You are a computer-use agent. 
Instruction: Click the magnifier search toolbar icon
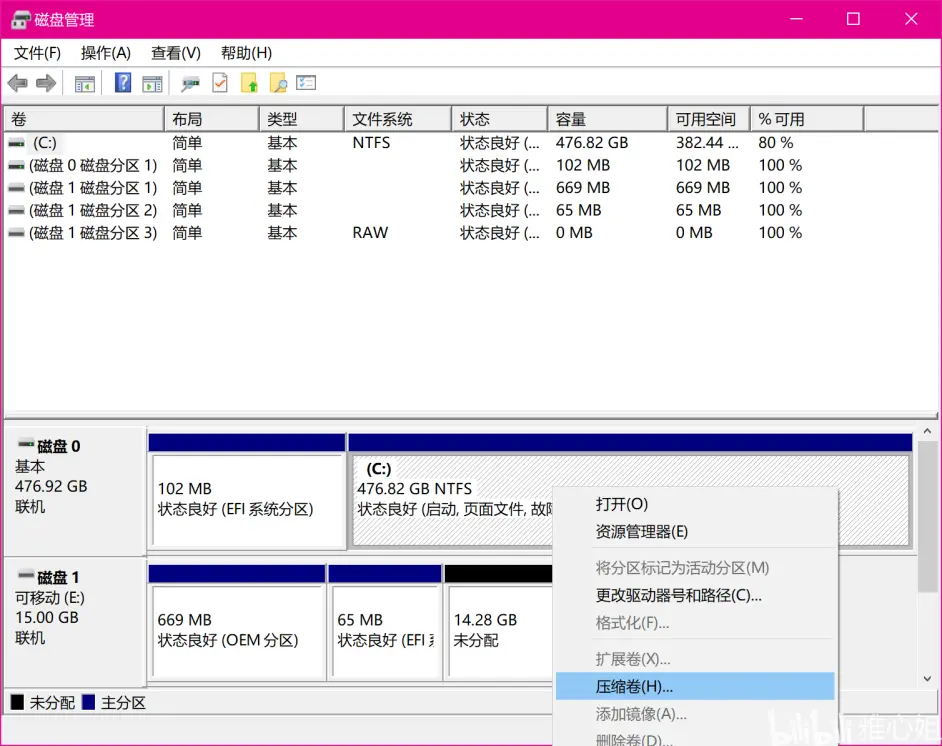point(278,83)
